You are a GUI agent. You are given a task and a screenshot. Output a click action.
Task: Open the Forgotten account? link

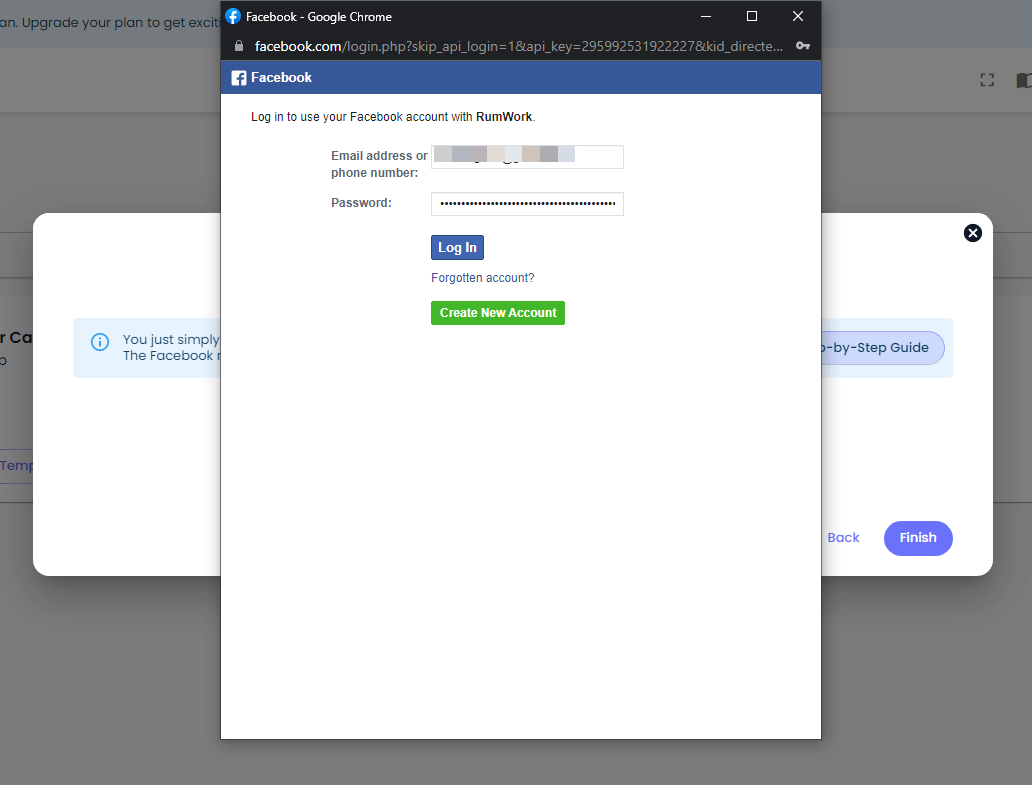click(x=482, y=278)
